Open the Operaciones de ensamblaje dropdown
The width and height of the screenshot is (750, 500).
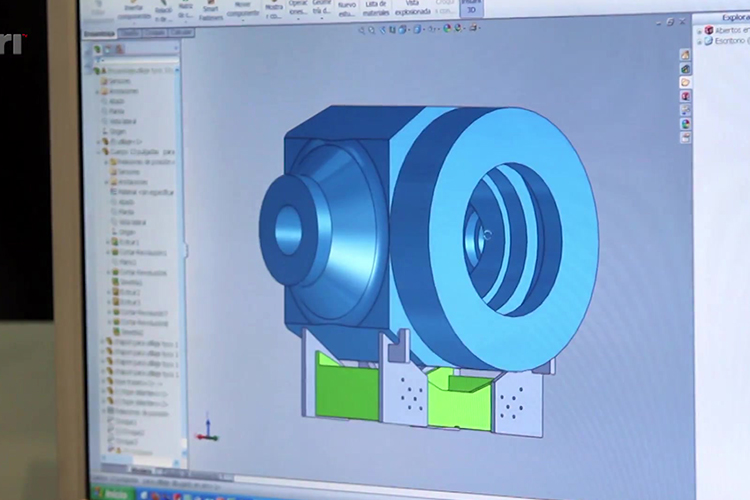click(x=298, y=7)
